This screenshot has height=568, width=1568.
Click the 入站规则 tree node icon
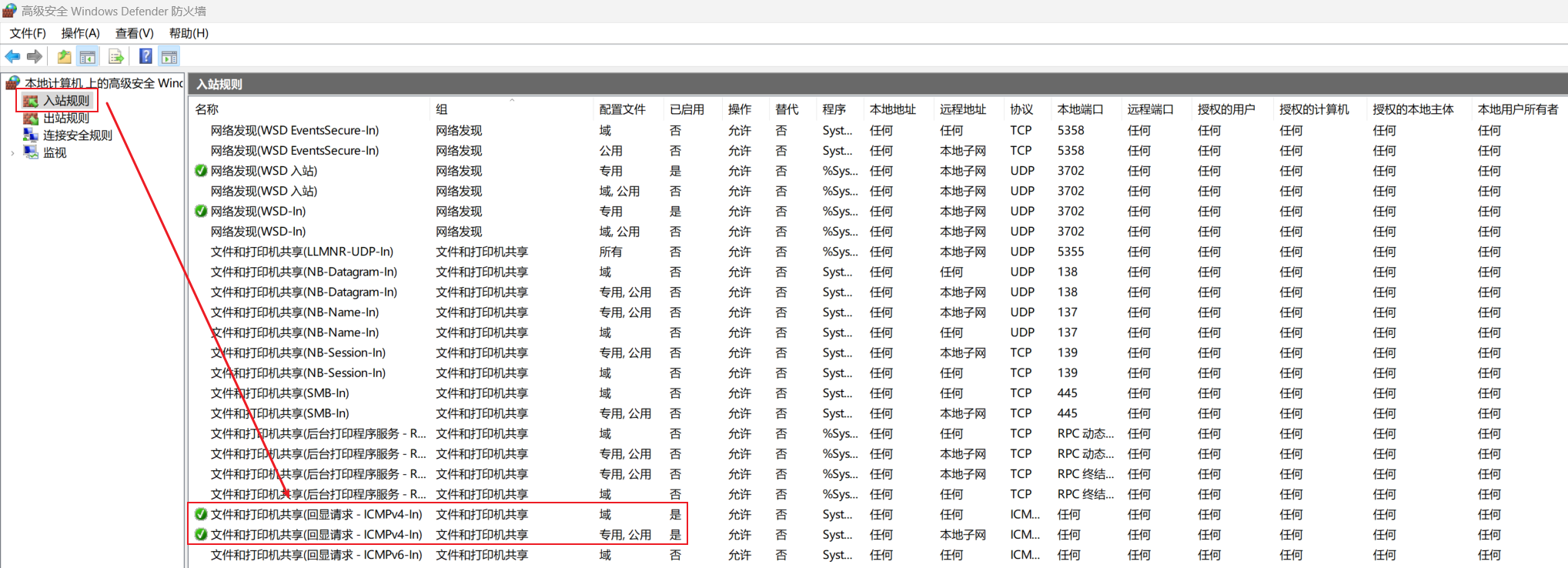tap(31, 101)
